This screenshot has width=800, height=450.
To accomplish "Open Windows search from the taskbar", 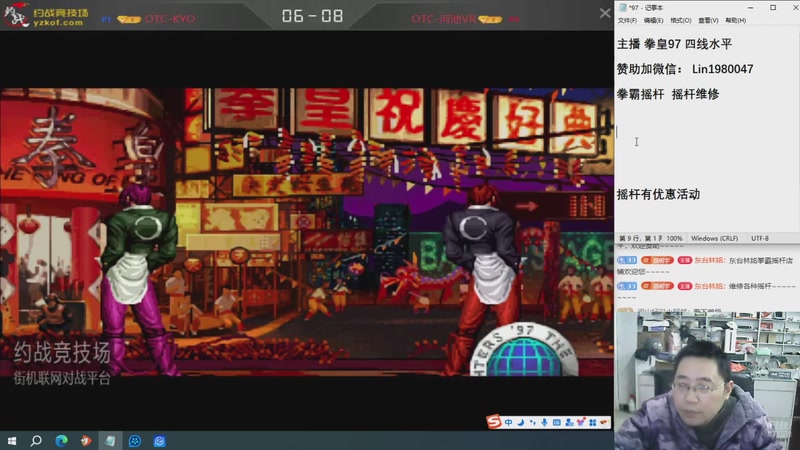I will [36, 441].
